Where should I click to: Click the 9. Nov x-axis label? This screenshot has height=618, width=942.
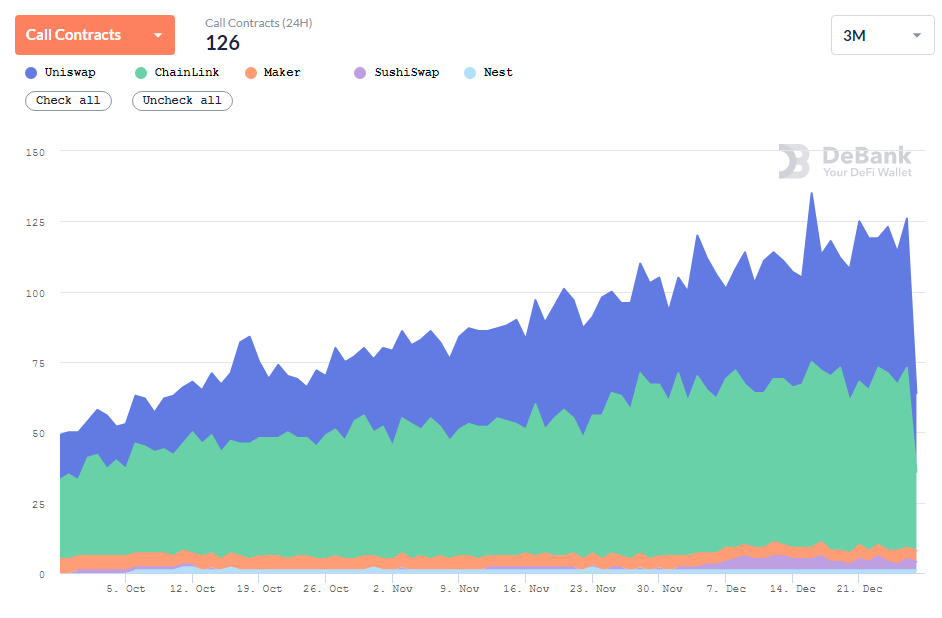pyautogui.click(x=460, y=589)
